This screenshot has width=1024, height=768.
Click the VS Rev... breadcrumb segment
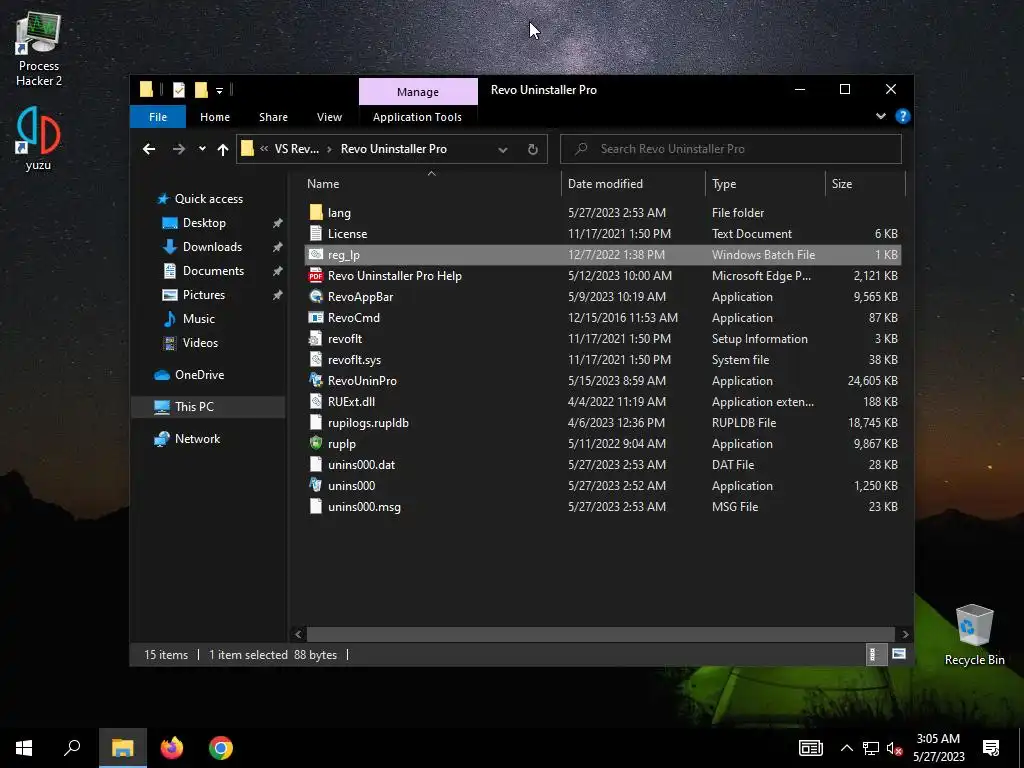[296, 149]
